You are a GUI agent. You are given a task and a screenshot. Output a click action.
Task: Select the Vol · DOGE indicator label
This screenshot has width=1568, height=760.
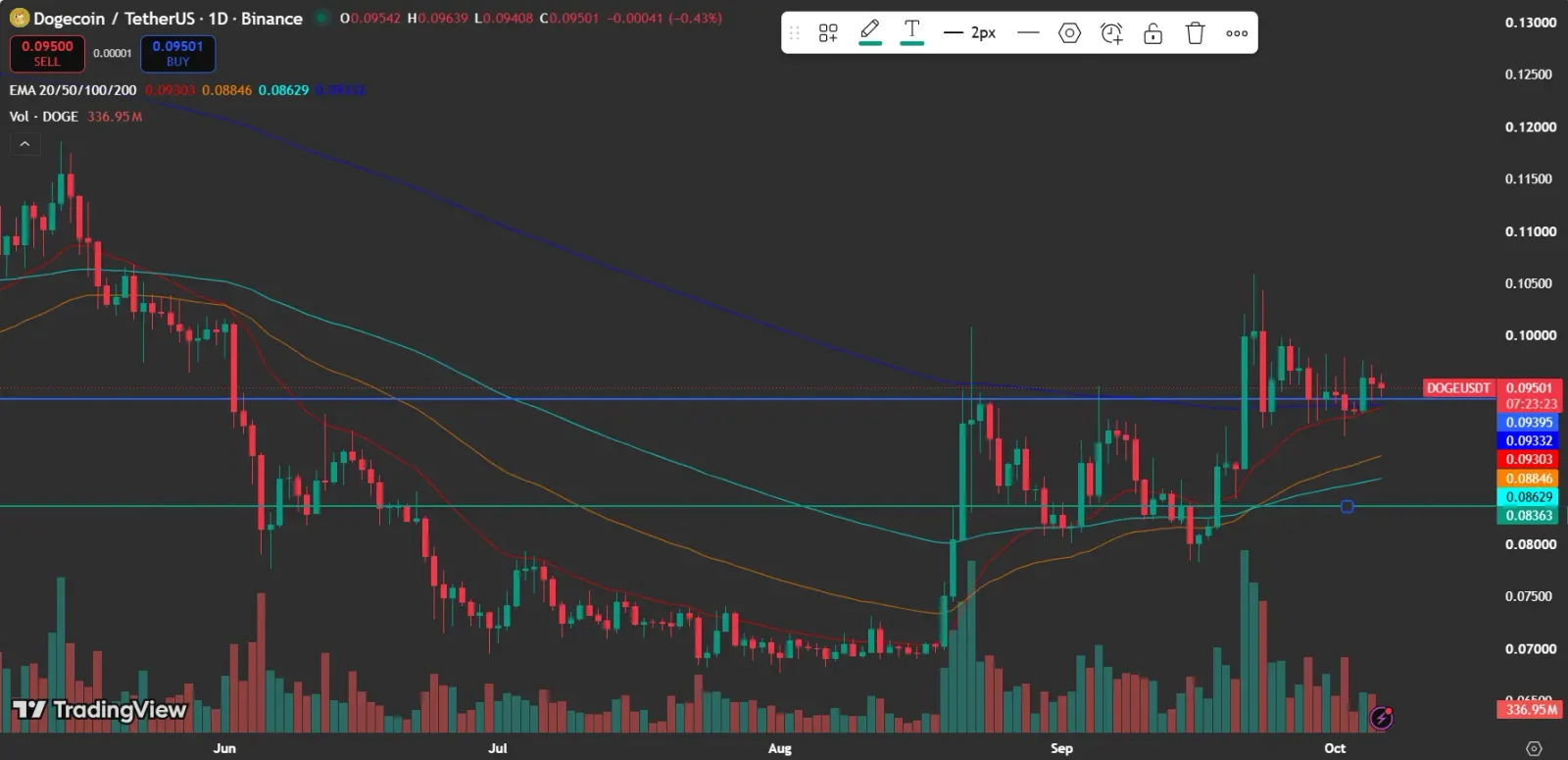[43, 117]
